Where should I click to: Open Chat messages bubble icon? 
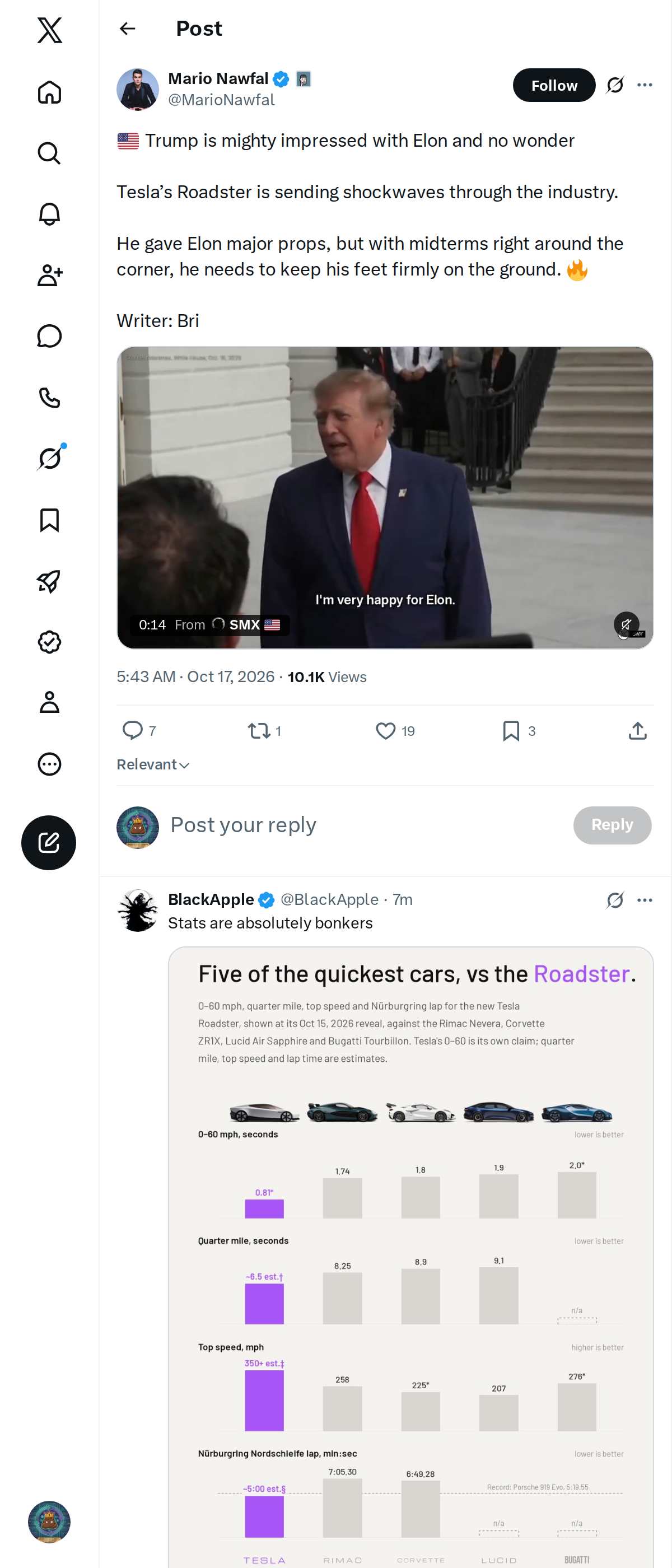click(x=49, y=336)
